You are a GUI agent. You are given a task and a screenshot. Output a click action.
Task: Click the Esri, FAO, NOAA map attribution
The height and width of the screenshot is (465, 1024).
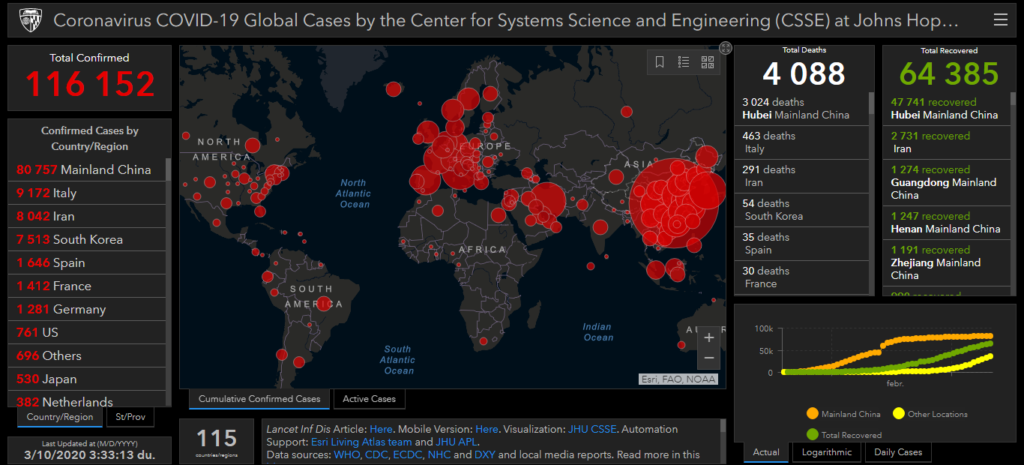(x=678, y=379)
